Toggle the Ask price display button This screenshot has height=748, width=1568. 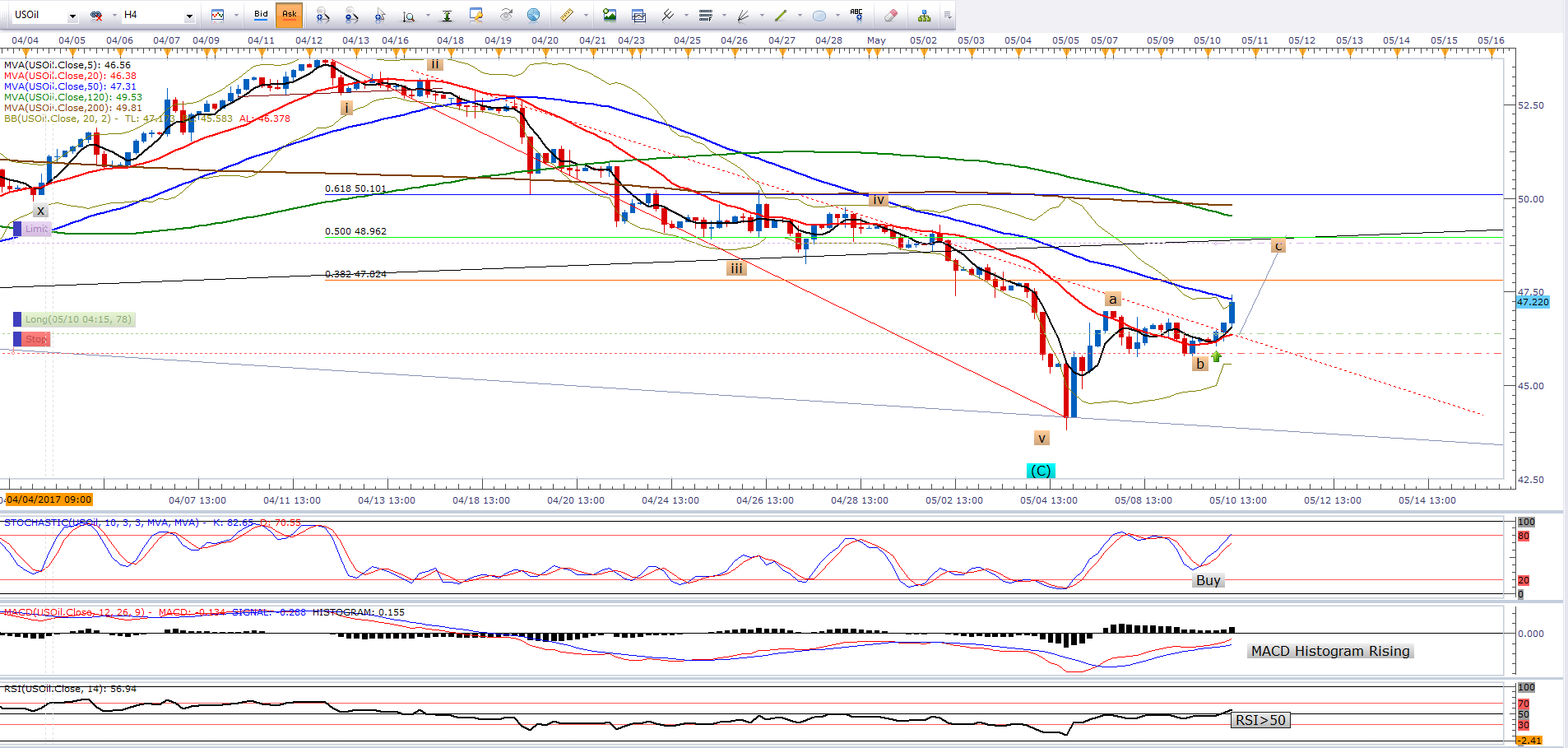(x=290, y=15)
